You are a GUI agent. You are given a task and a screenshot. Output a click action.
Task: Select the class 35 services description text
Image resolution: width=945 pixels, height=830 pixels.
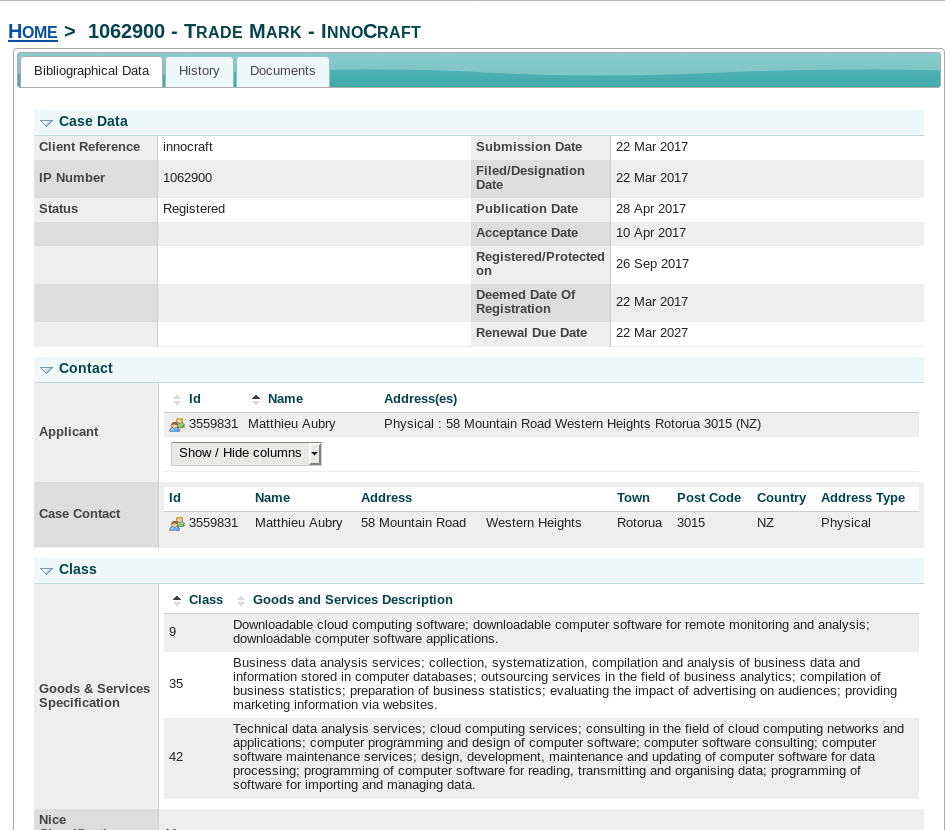tap(565, 684)
